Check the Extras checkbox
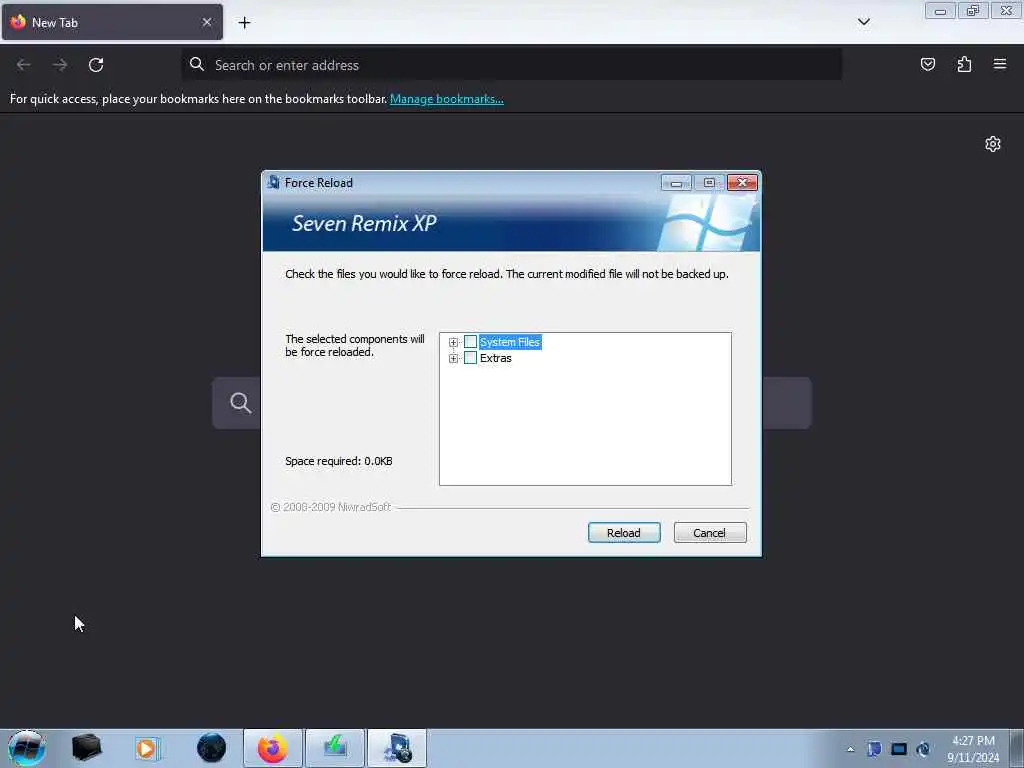1024x768 pixels. point(470,358)
